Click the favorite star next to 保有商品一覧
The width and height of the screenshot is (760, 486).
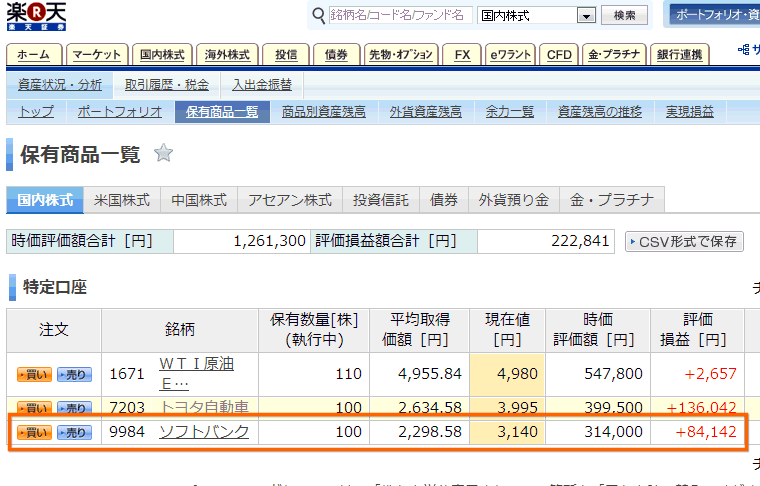[164, 153]
